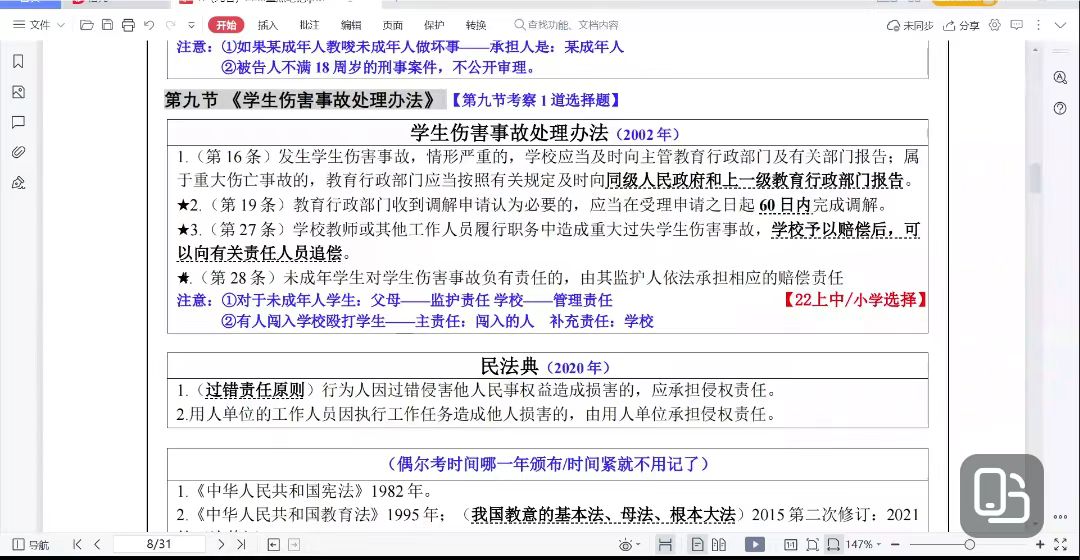Click the find-text icon on right sidebar
This screenshot has width=1080, height=560.
click(1060, 77)
